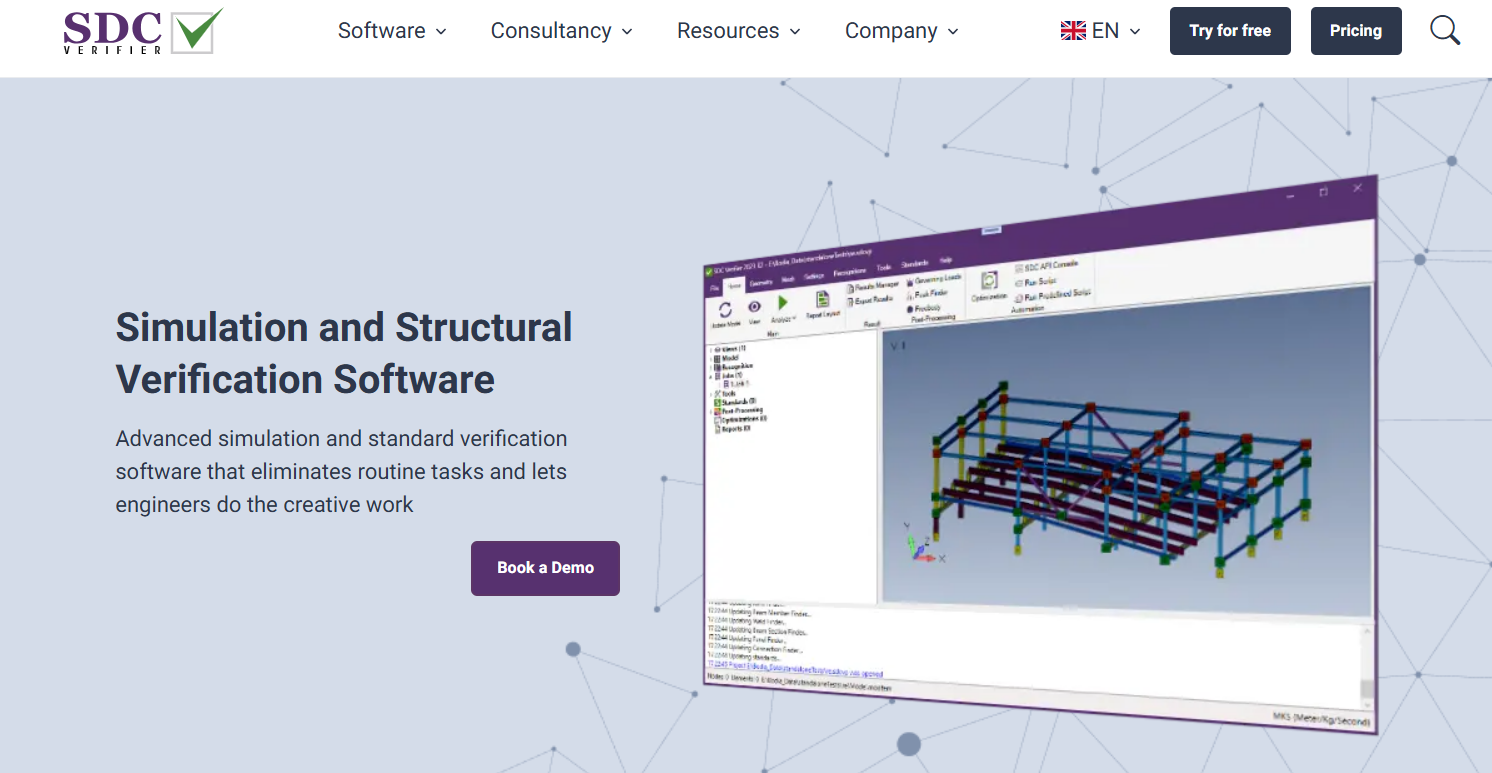Viewport: 1492px width, 773px height.
Task: Switch to the Home ribbon tab
Action: (734, 286)
